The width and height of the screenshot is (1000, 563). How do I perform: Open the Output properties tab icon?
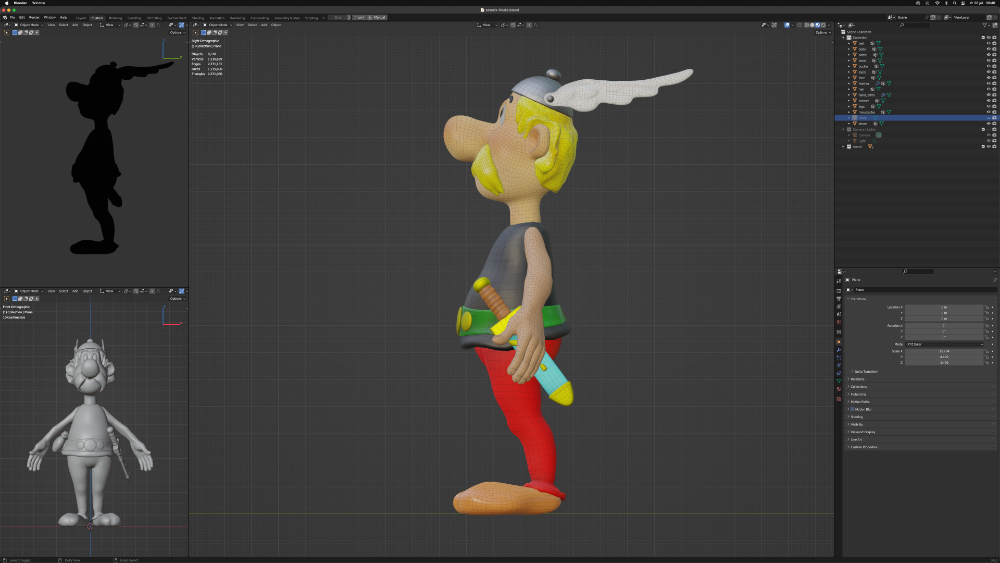pos(839,299)
